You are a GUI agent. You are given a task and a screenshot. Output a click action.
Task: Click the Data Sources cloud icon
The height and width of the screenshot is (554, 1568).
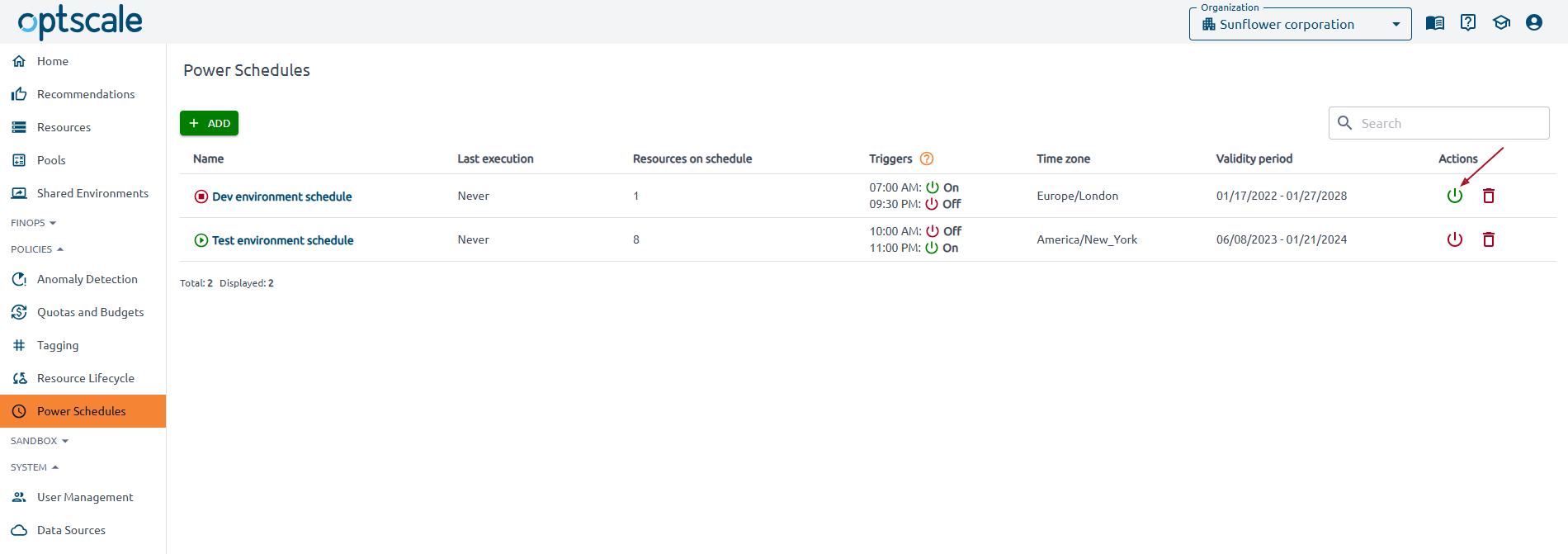point(19,530)
